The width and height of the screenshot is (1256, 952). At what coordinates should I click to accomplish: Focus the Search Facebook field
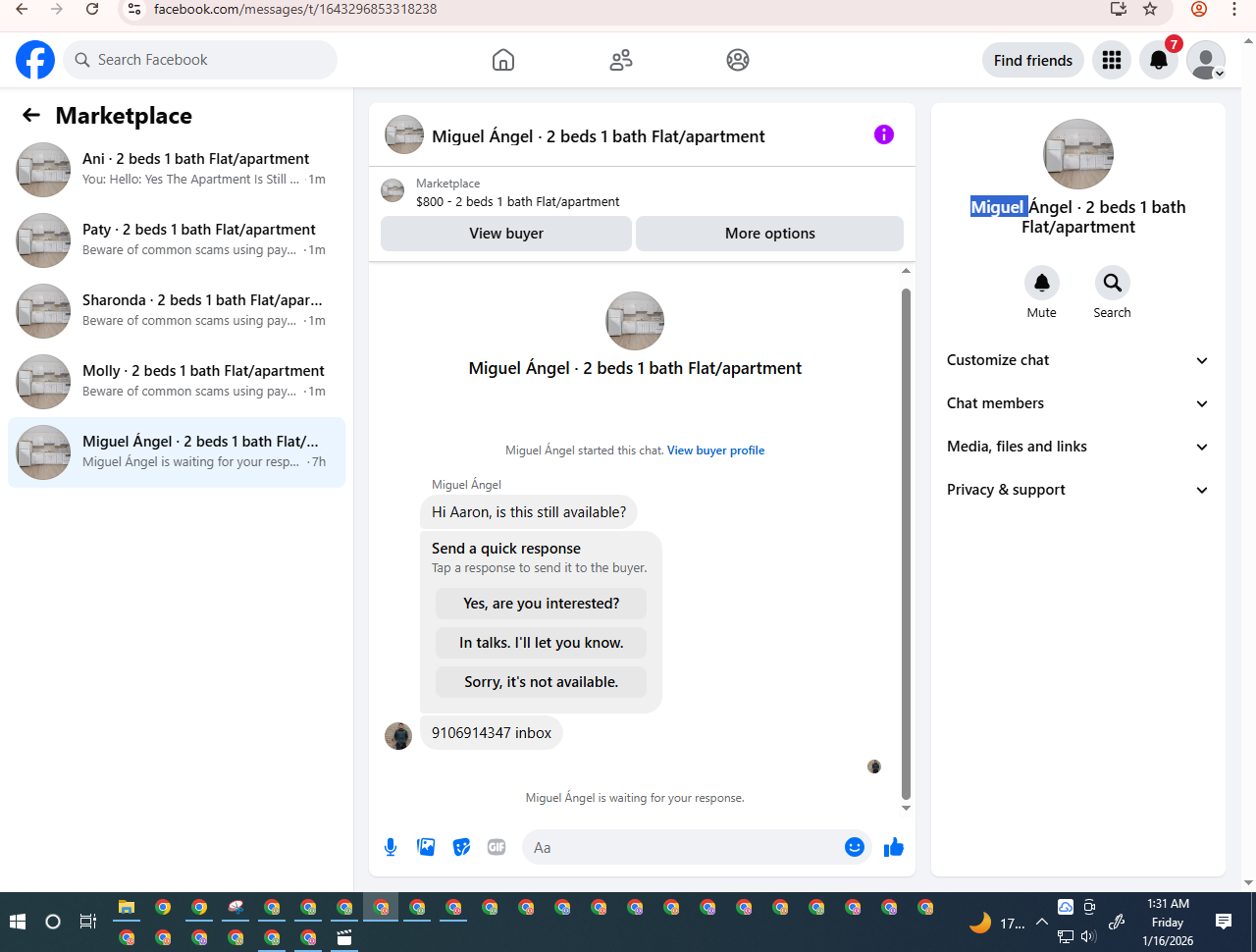coord(200,60)
